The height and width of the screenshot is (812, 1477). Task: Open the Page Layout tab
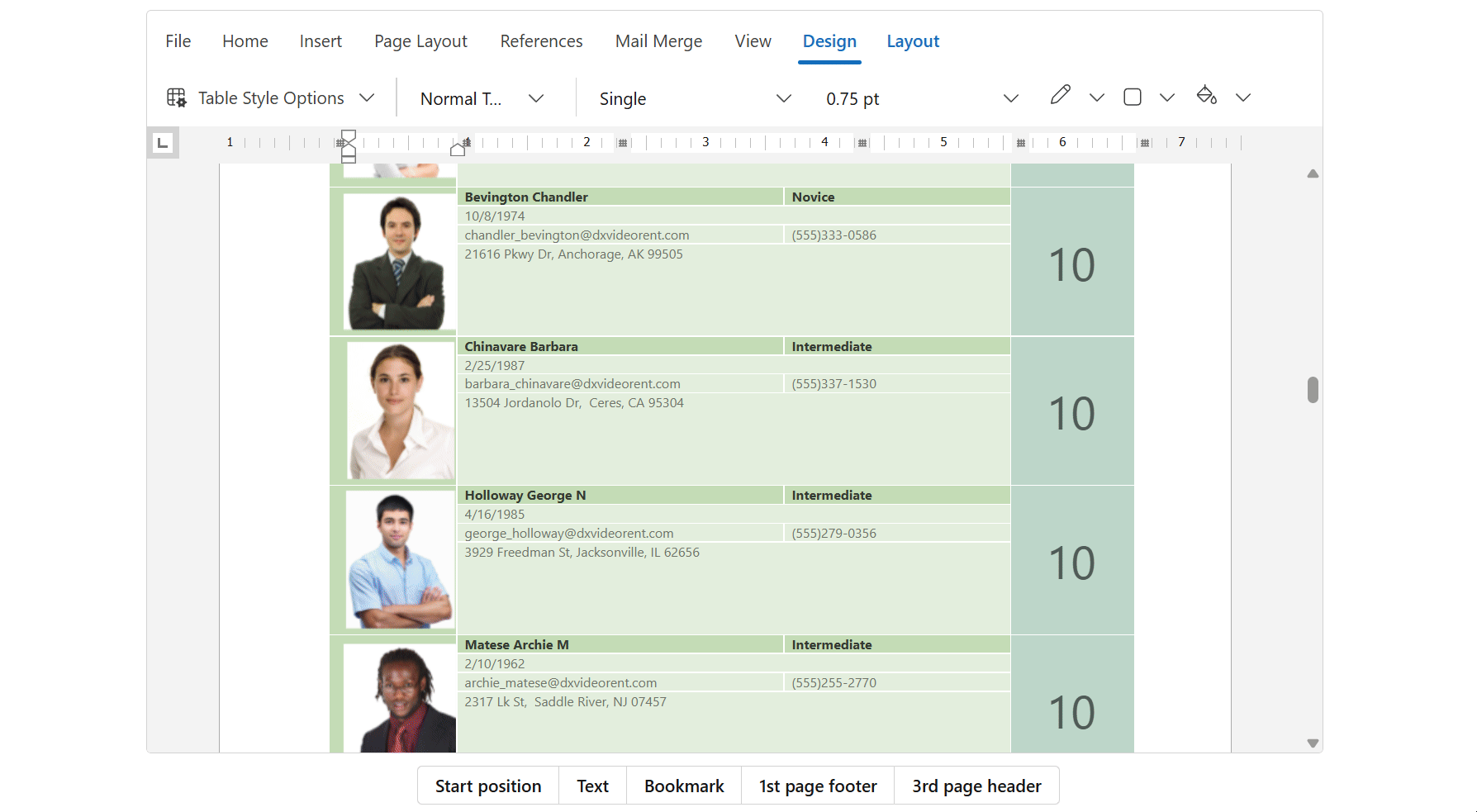pos(420,41)
